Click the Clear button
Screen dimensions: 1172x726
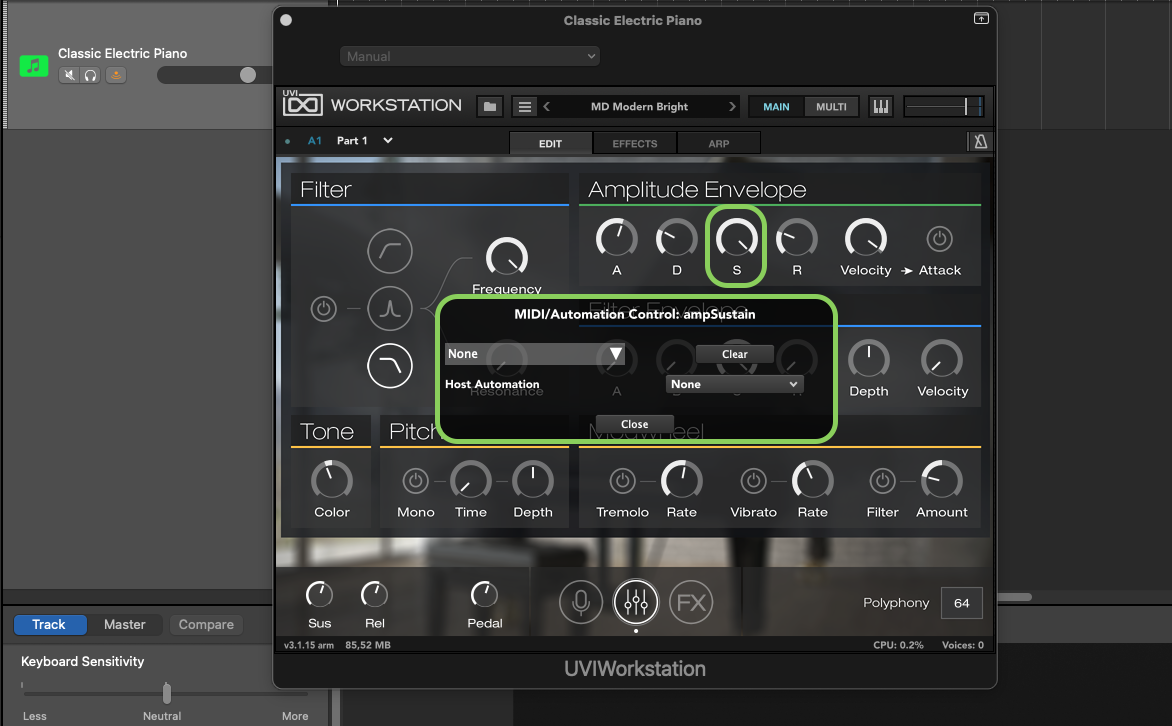[735, 354]
